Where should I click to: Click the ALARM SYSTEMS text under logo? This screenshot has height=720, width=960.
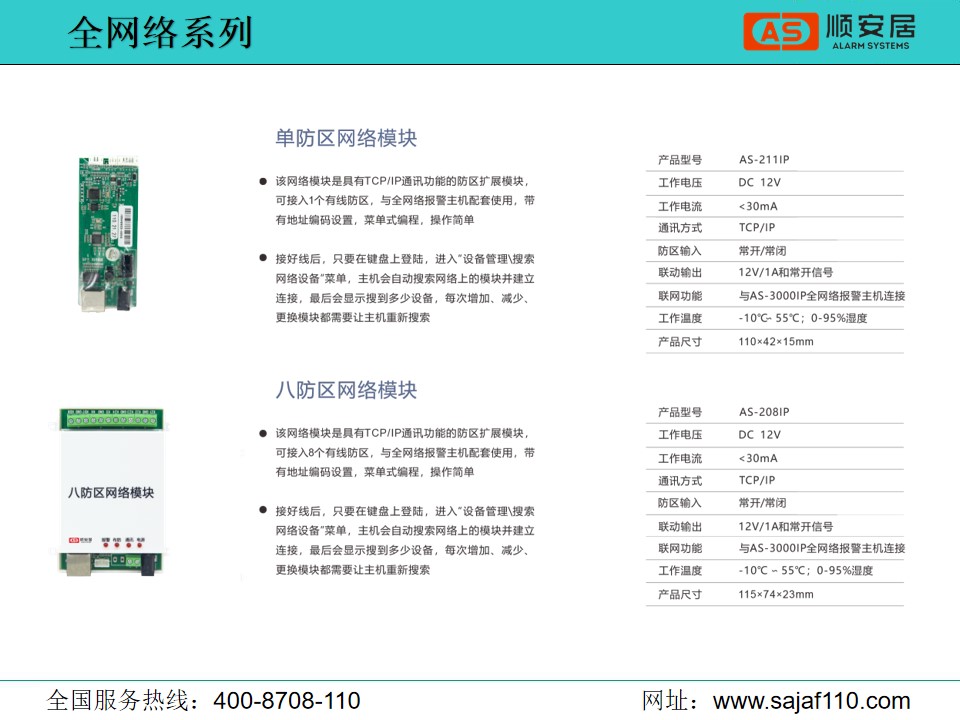pos(871,46)
